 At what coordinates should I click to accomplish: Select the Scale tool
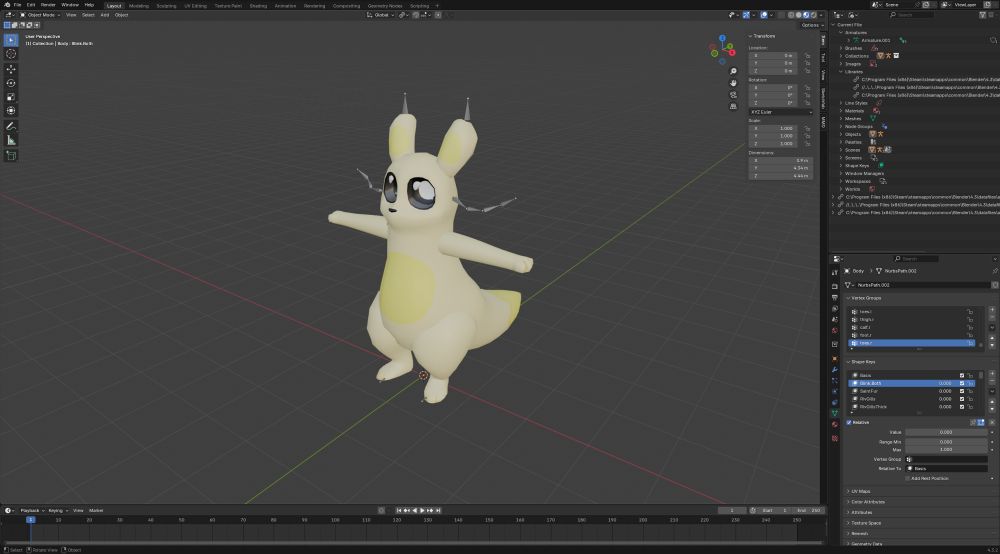11,97
